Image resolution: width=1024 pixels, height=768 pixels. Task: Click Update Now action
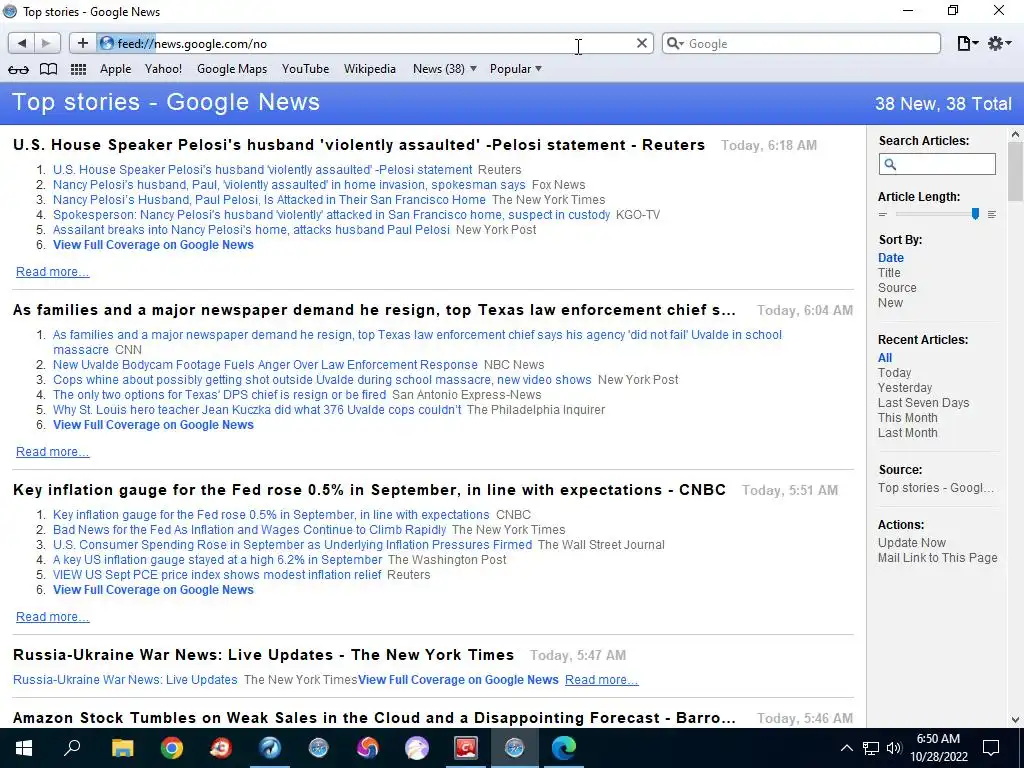(x=912, y=543)
